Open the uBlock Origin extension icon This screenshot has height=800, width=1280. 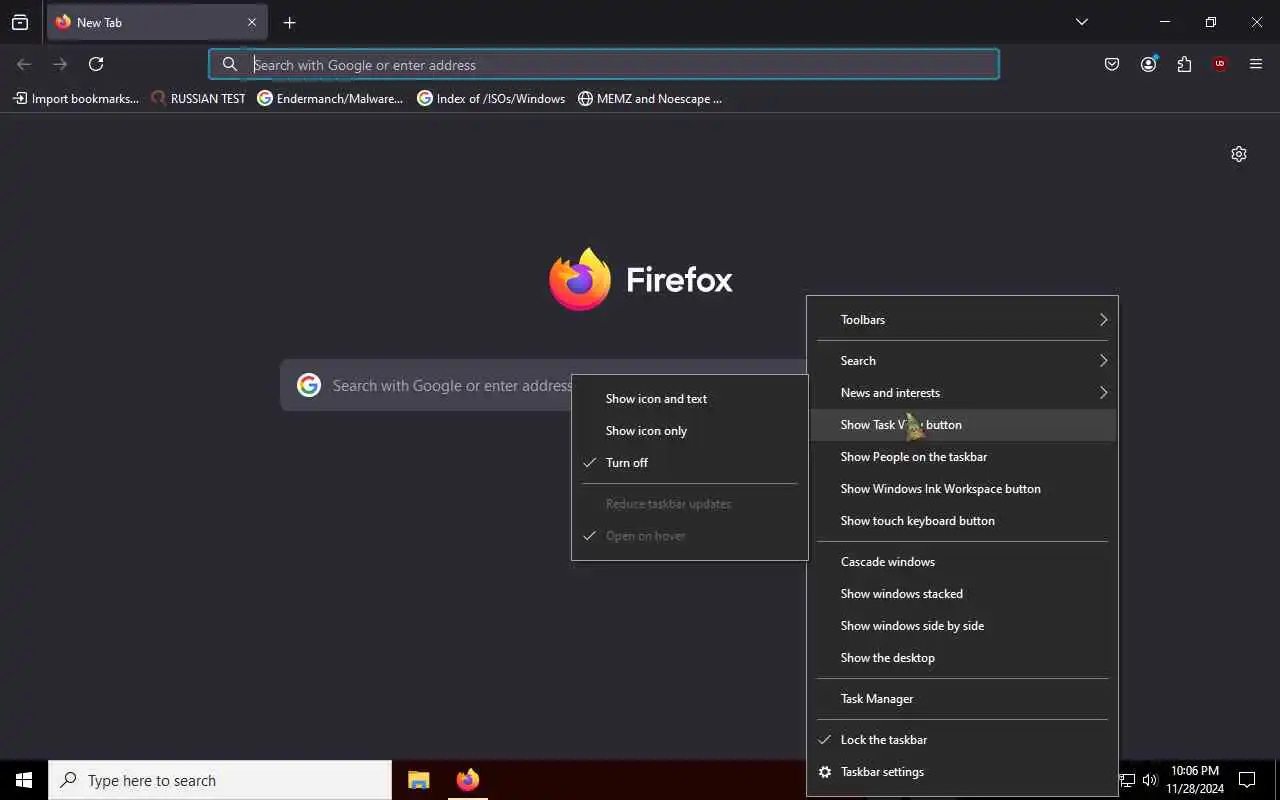click(1220, 64)
